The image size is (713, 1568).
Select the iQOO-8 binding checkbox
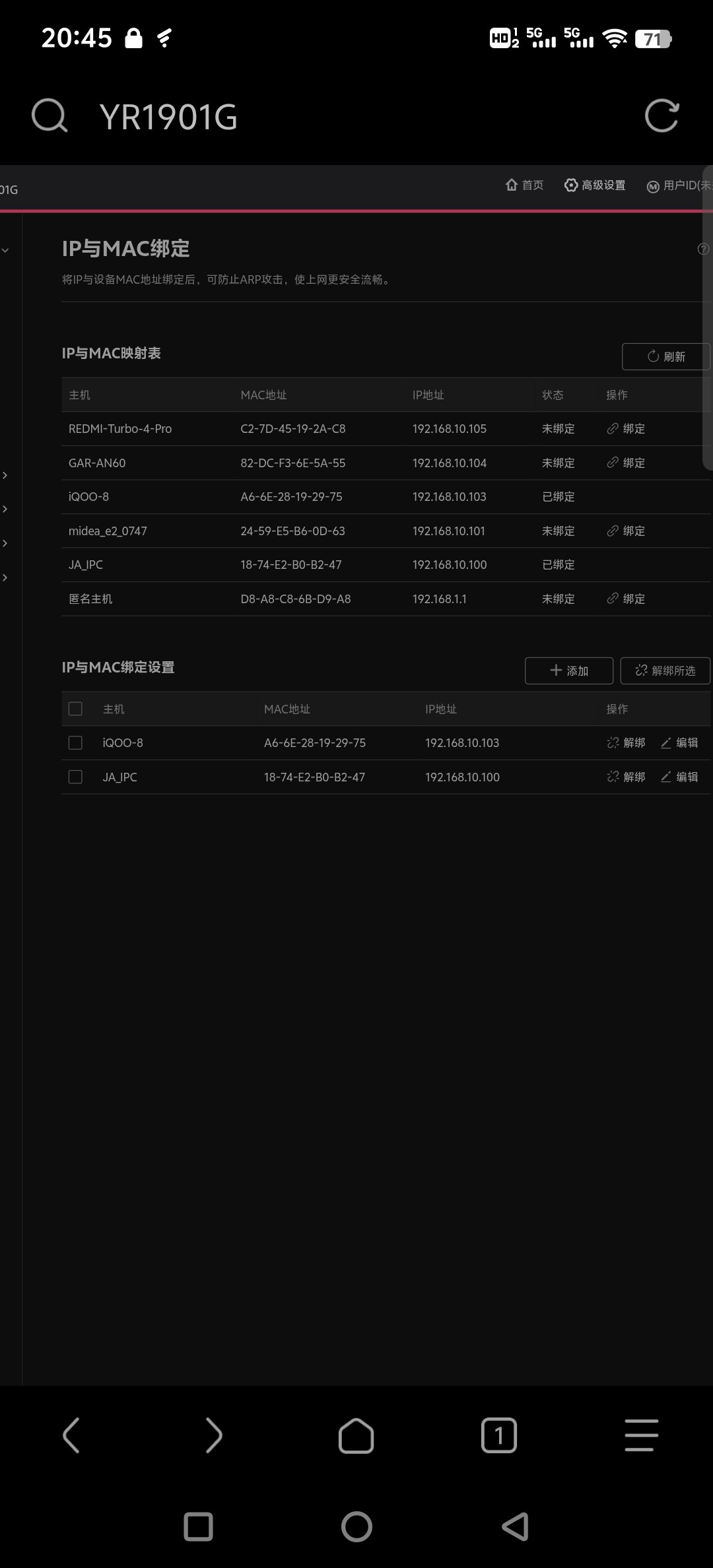[x=75, y=743]
